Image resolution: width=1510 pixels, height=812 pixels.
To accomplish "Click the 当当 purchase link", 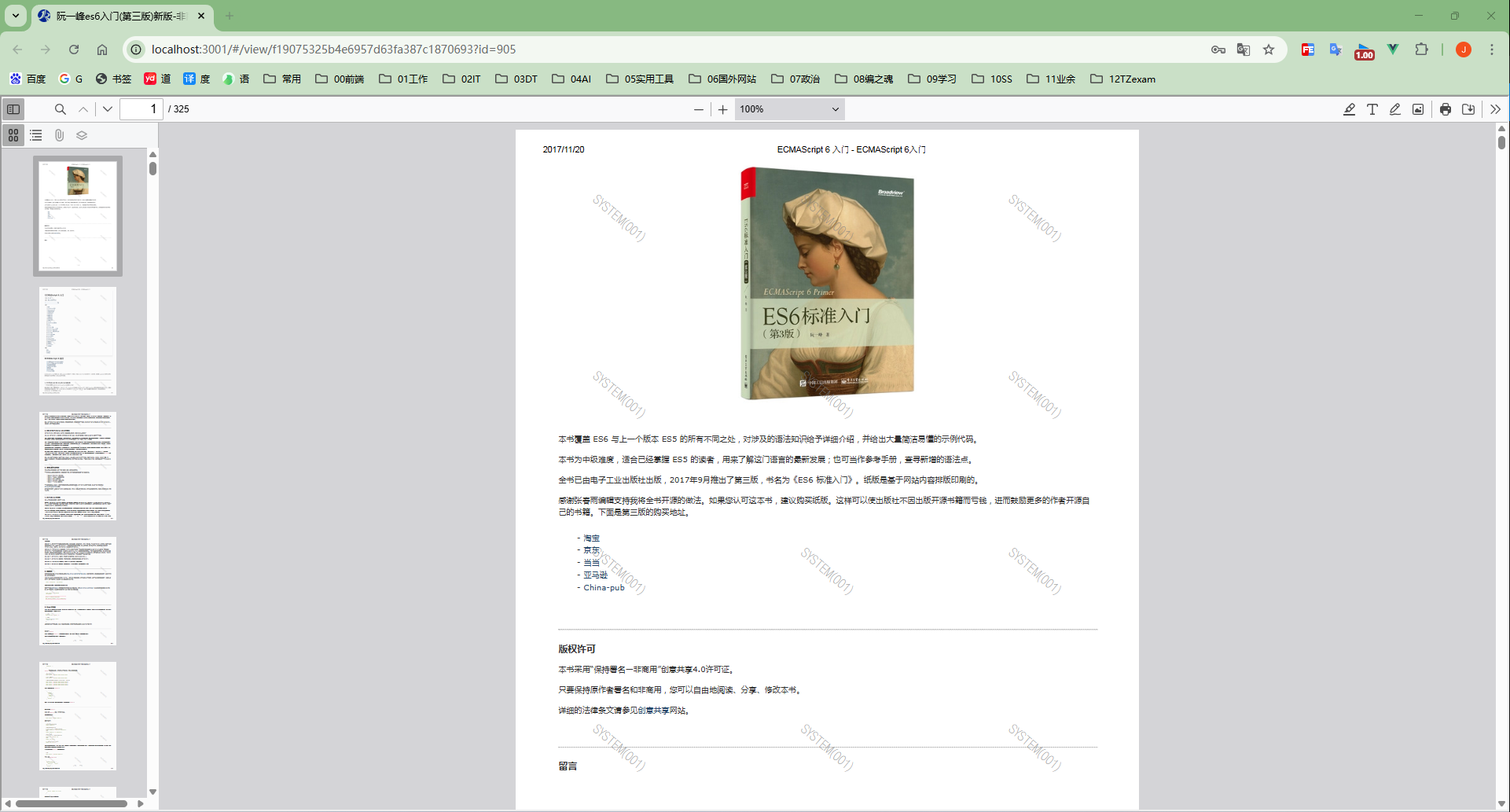I will tap(591, 563).
